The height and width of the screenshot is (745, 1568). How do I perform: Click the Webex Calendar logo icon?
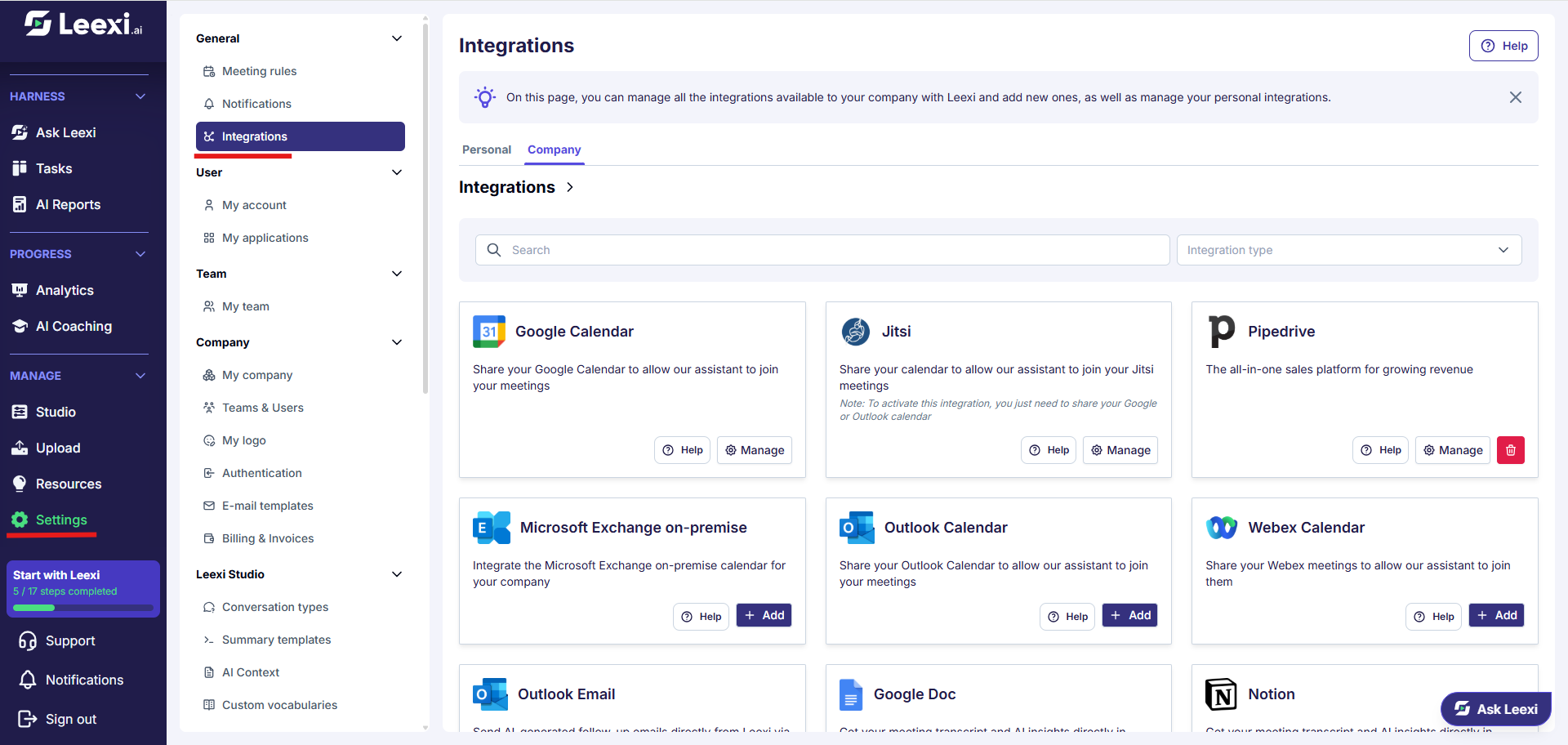tap(1222, 528)
